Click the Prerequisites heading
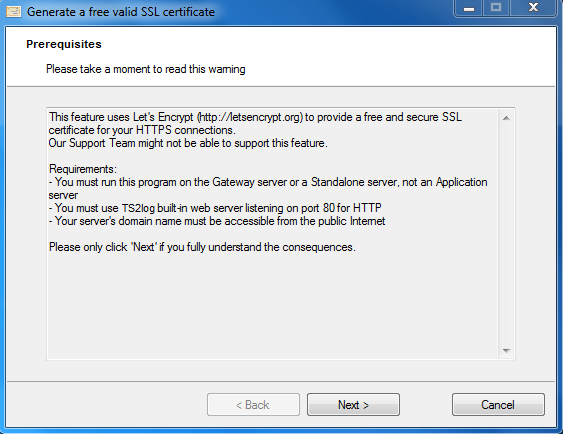Viewport: 563px width, 434px height. coord(64,44)
